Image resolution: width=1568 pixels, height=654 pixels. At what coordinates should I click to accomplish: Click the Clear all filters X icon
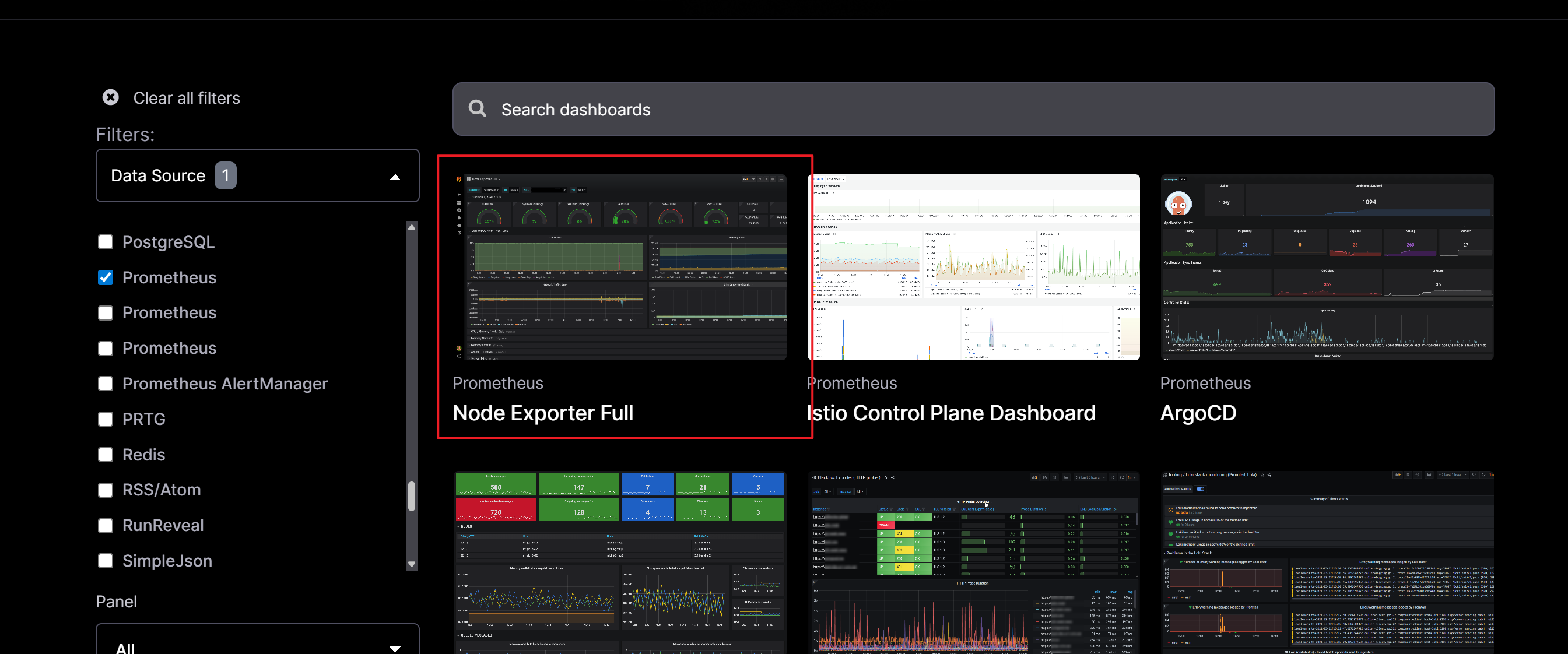pos(110,97)
